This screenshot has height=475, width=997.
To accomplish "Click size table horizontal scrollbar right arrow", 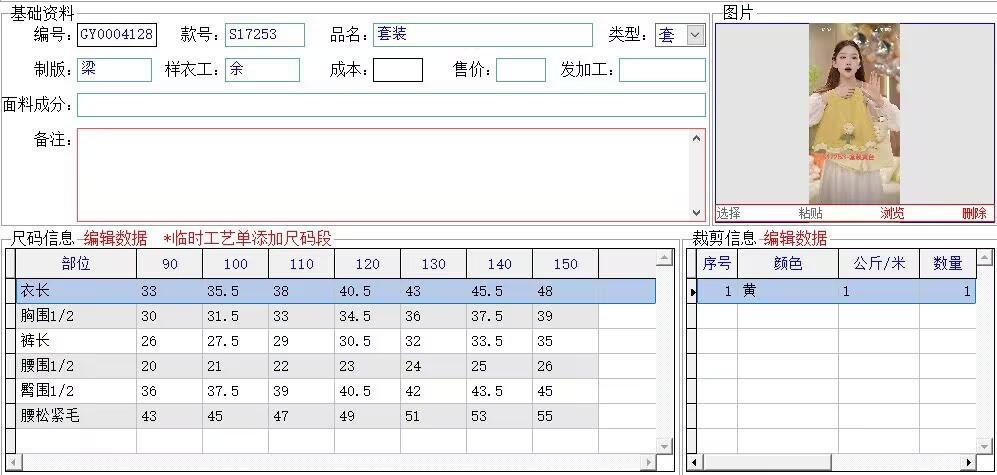I will (x=649, y=462).
